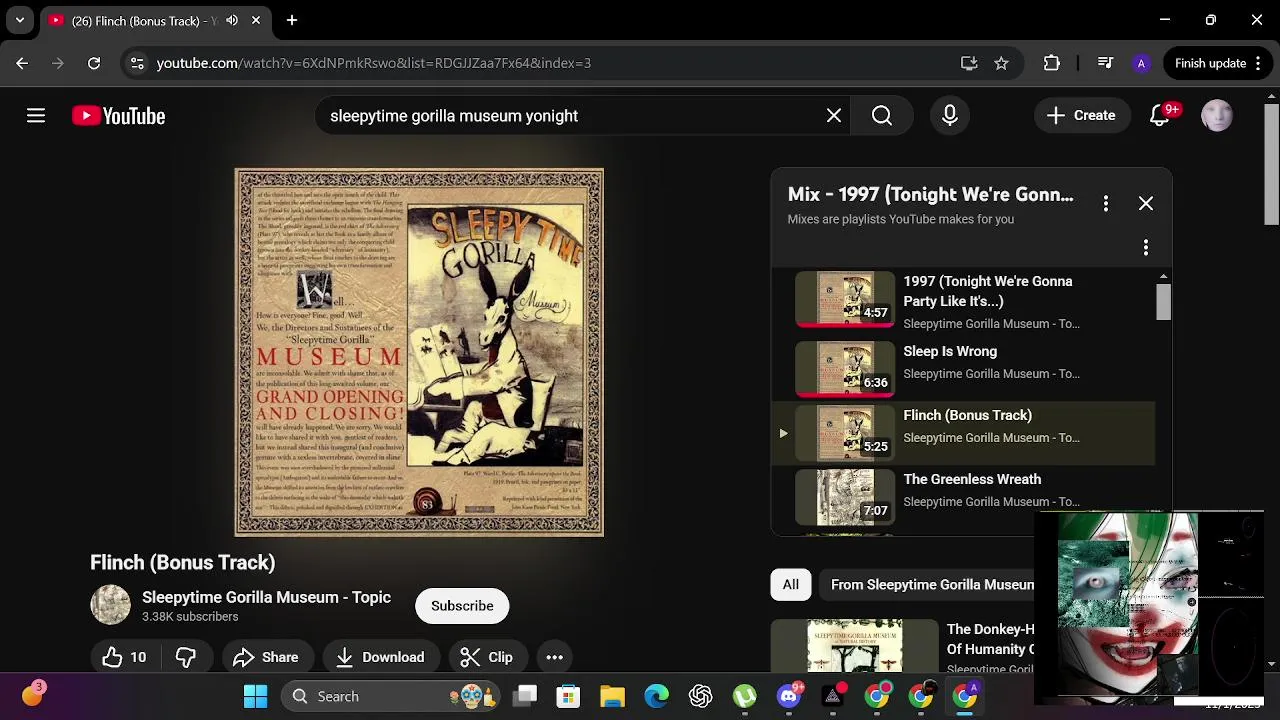Download the video
This screenshot has width=1280, height=720.
380,657
